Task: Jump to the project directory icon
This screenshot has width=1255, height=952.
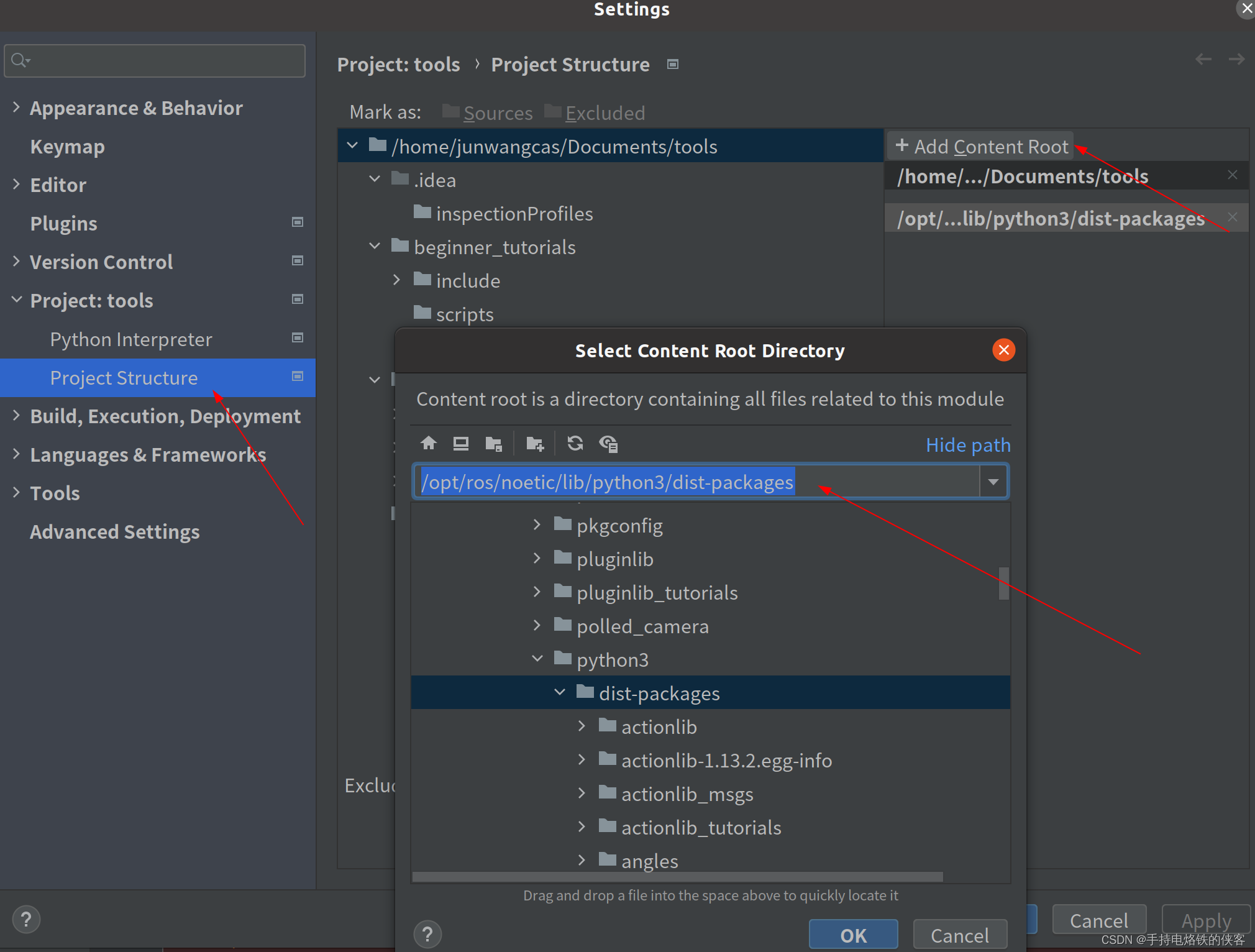Action: coord(494,444)
